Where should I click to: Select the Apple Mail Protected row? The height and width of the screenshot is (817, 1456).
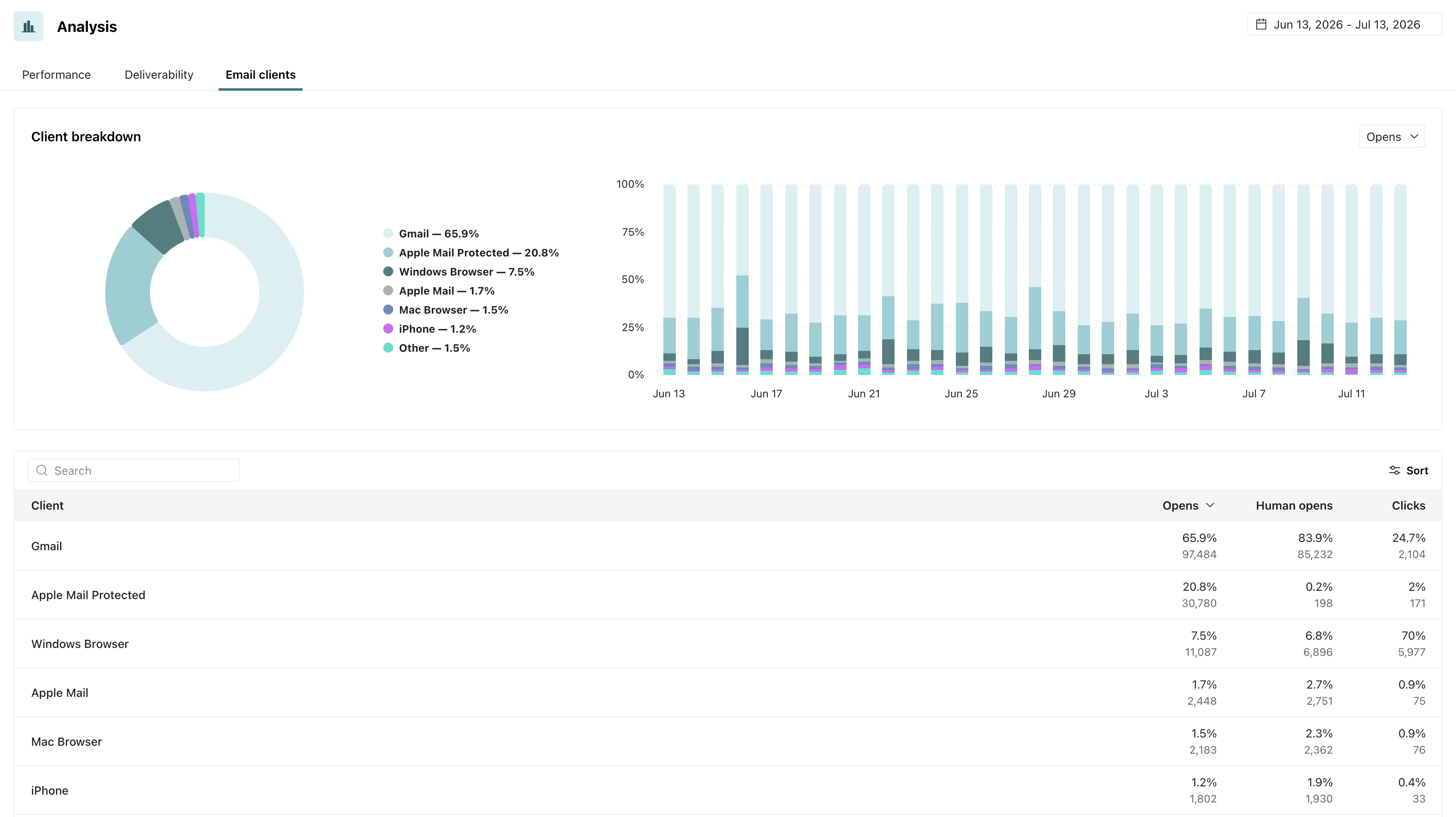coord(728,595)
